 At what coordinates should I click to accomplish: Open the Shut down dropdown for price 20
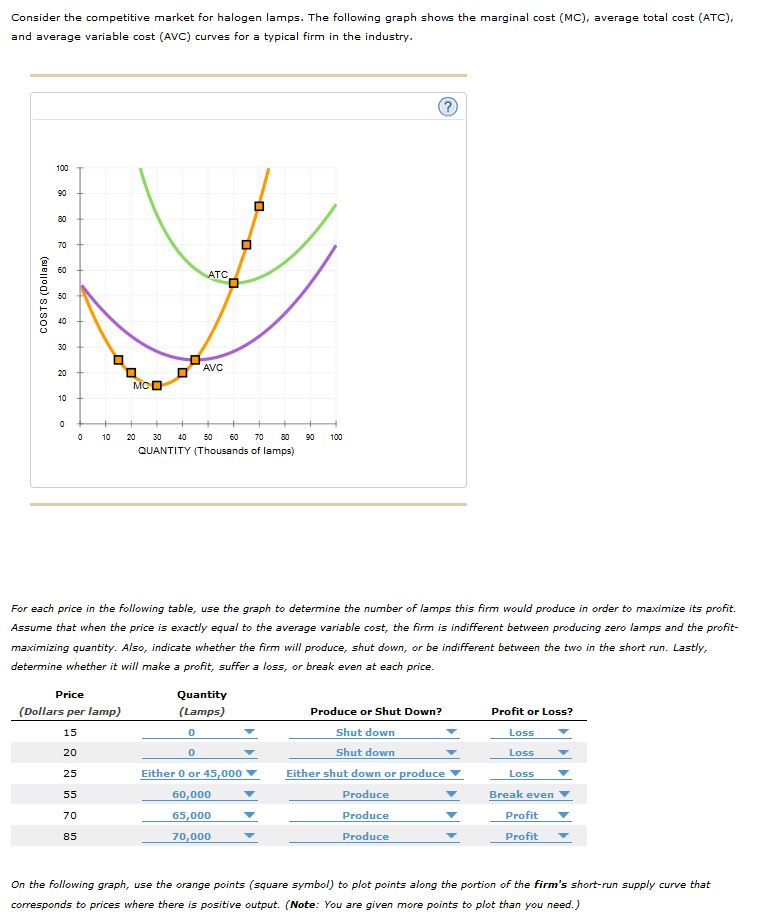coord(374,753)
